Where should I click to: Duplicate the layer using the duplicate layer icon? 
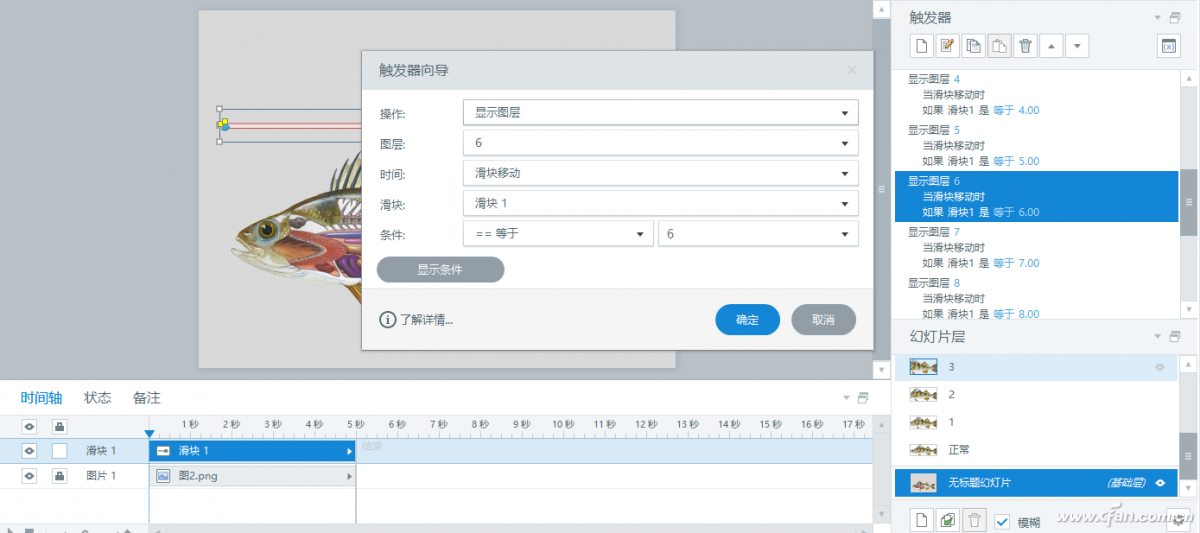point(948,520)
